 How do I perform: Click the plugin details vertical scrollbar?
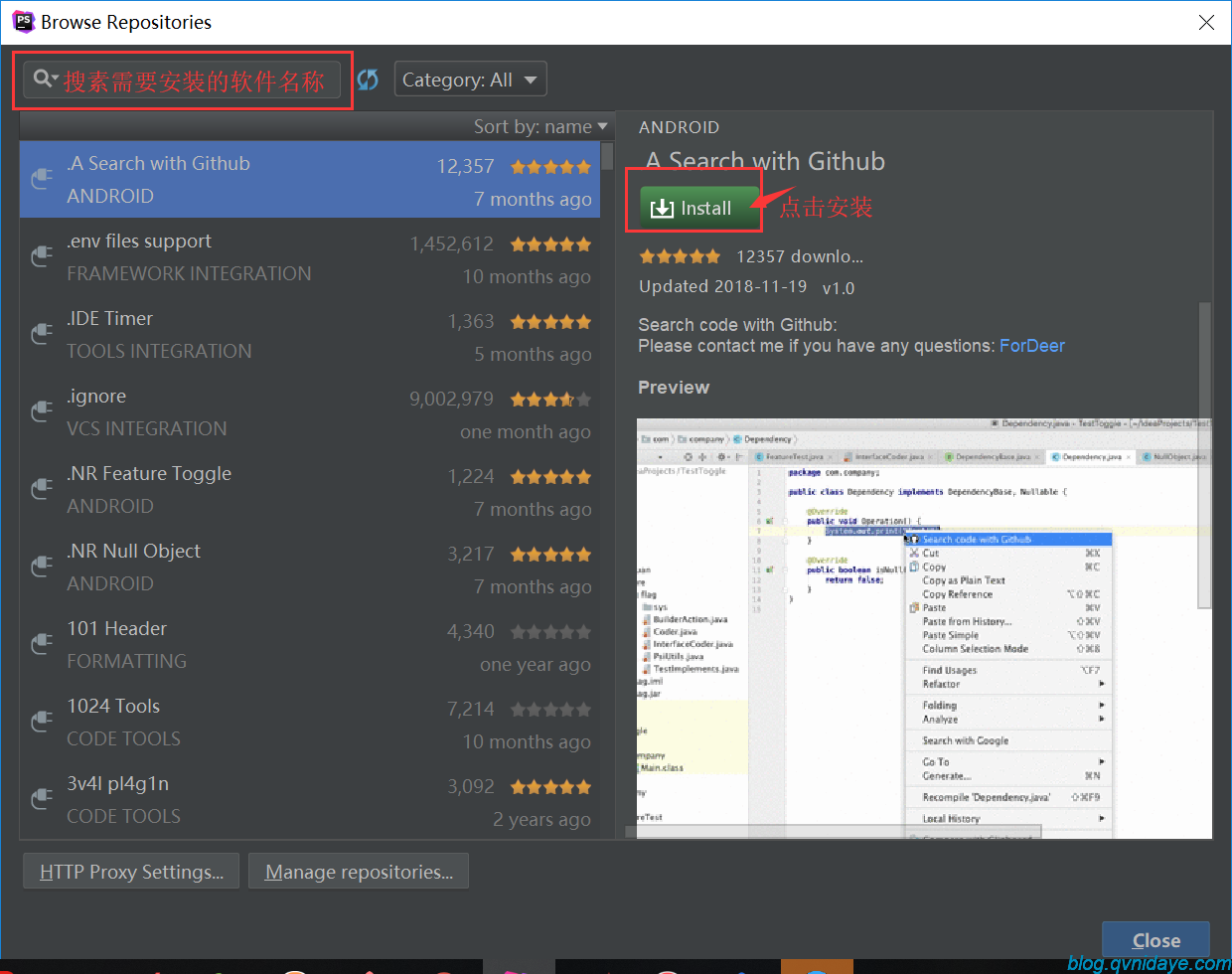point(1204,454)
